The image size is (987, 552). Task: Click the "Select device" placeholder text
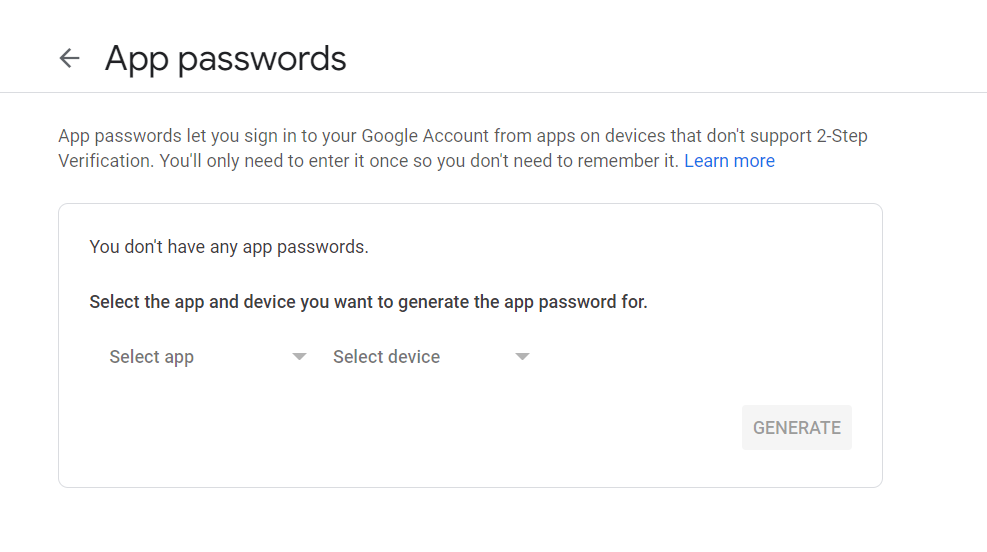tap(386, 357)
